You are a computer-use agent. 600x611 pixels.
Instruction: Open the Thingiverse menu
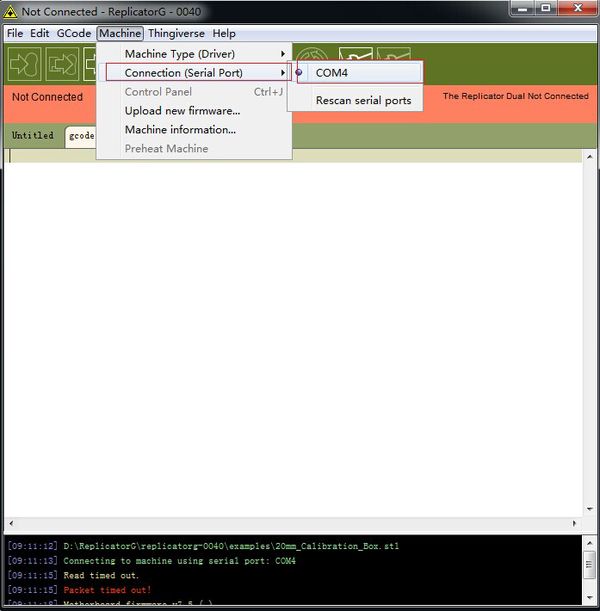(176, 34)
